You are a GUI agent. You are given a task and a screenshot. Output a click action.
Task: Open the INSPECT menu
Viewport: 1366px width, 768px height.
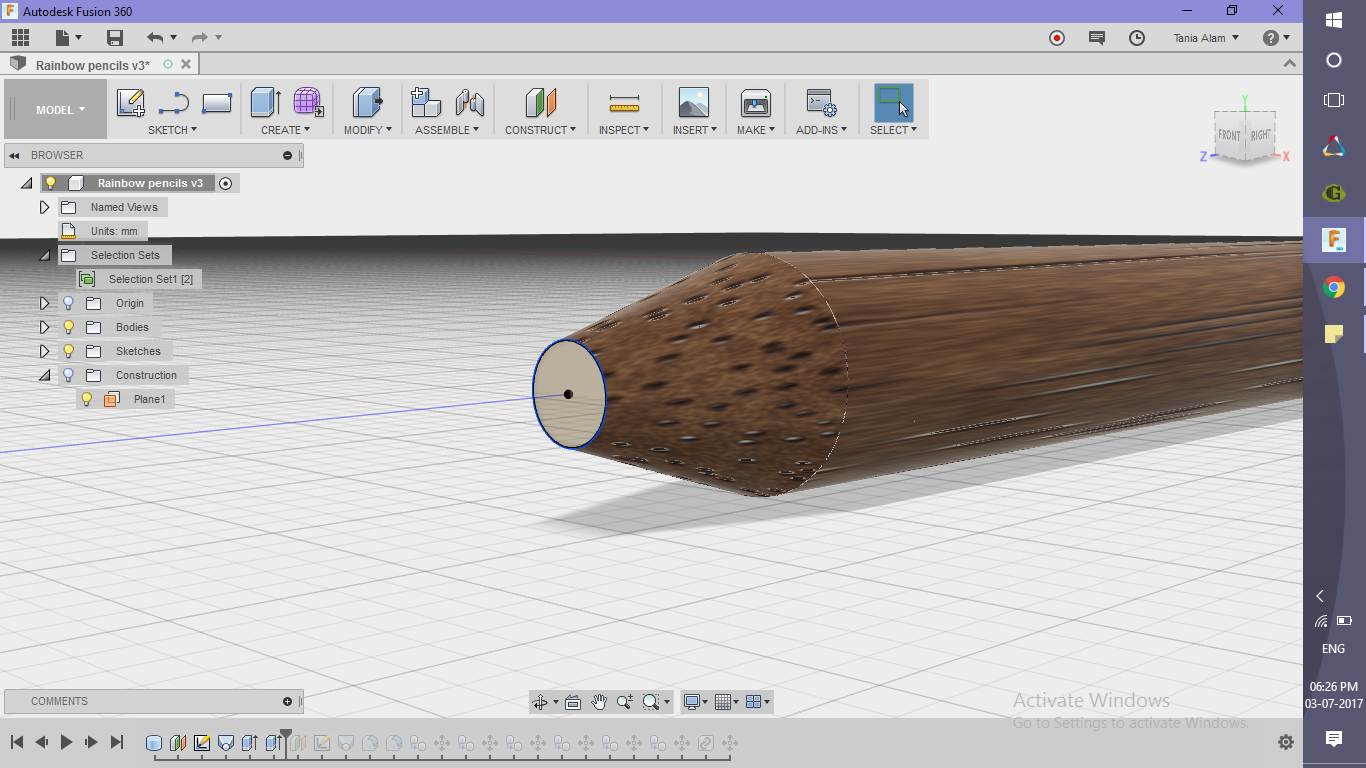pos(624,130)
